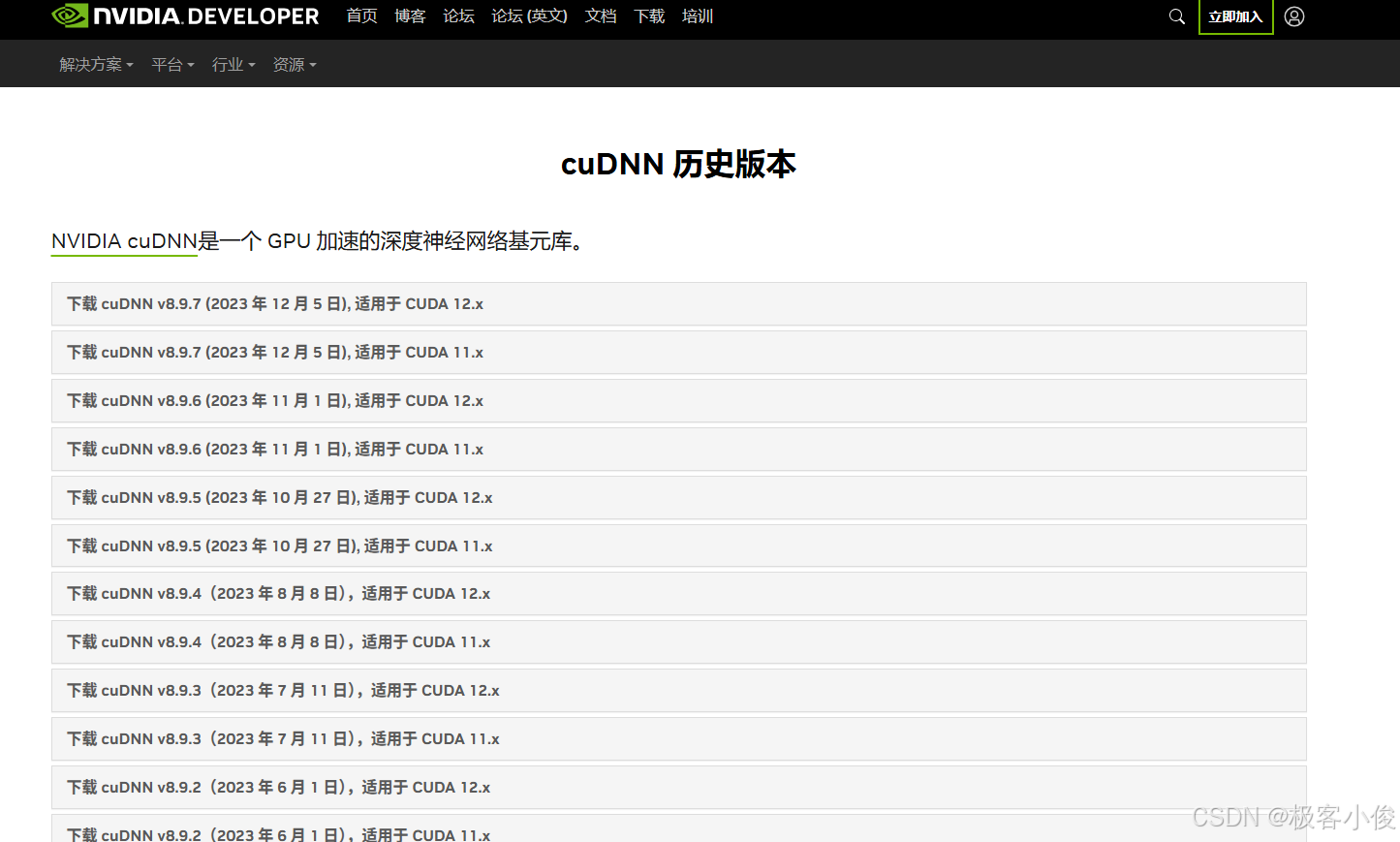Expand the 解决方案 dropdown menu
The image size is (1400, 842).
pos(96,65)
